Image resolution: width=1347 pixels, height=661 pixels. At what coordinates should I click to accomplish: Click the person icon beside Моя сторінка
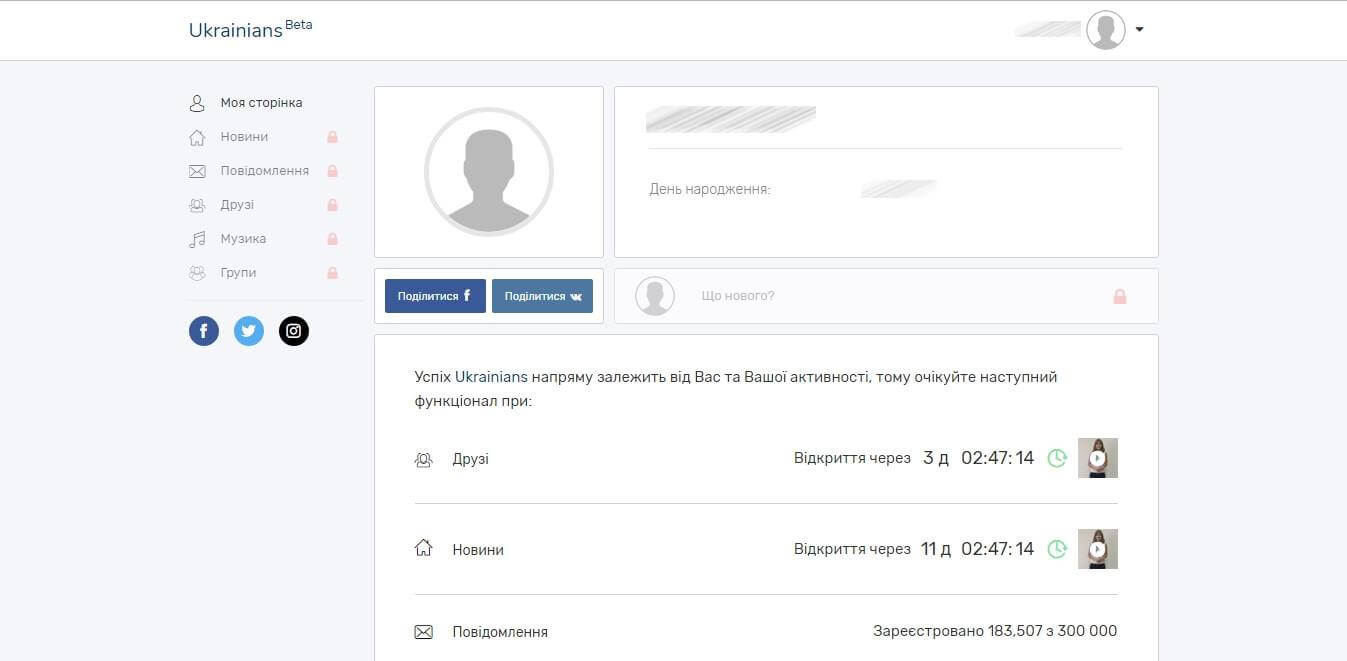[x=197, y=103]
